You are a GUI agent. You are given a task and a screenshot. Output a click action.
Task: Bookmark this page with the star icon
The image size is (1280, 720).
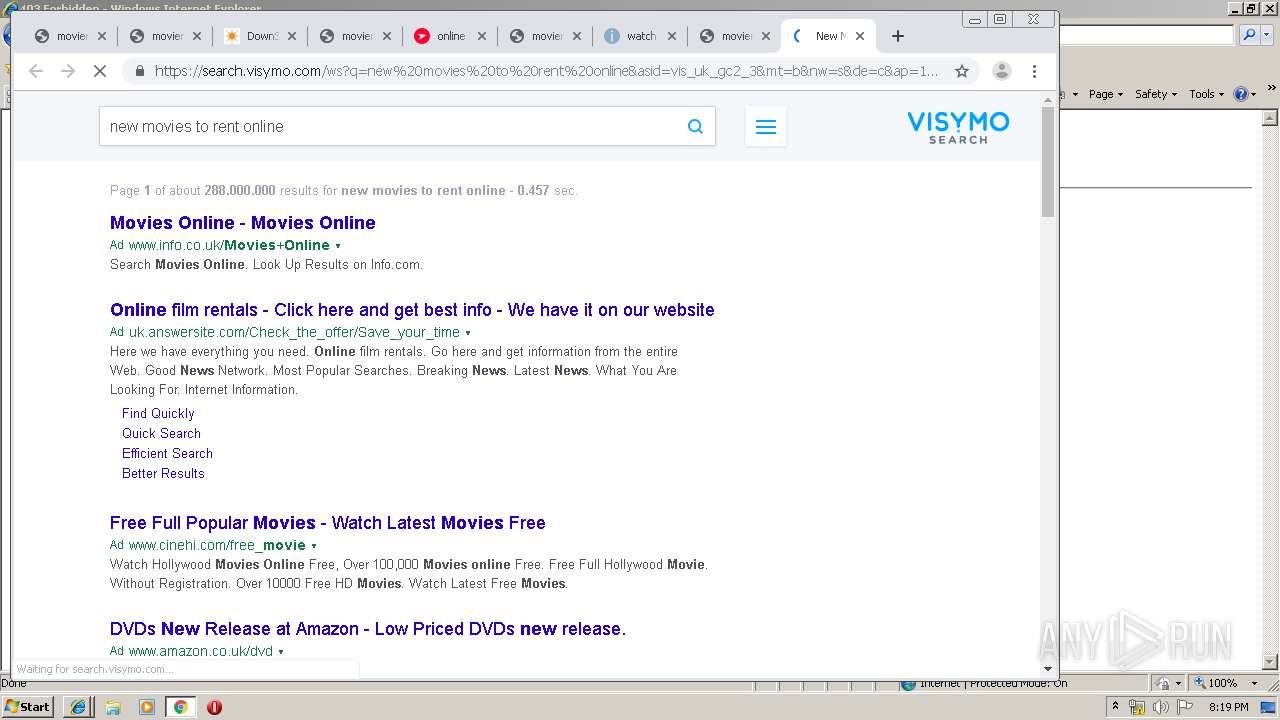[x=962, y=71]
